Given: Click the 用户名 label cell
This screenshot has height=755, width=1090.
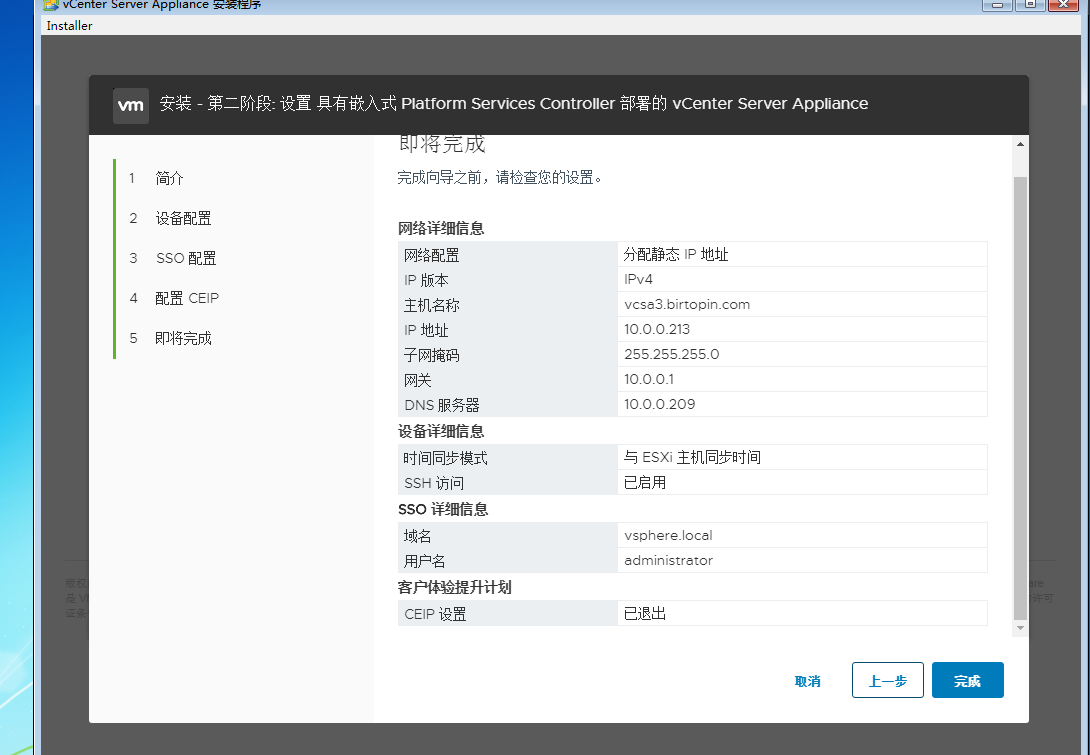Looking at the screenshot, I should point(507,560).
